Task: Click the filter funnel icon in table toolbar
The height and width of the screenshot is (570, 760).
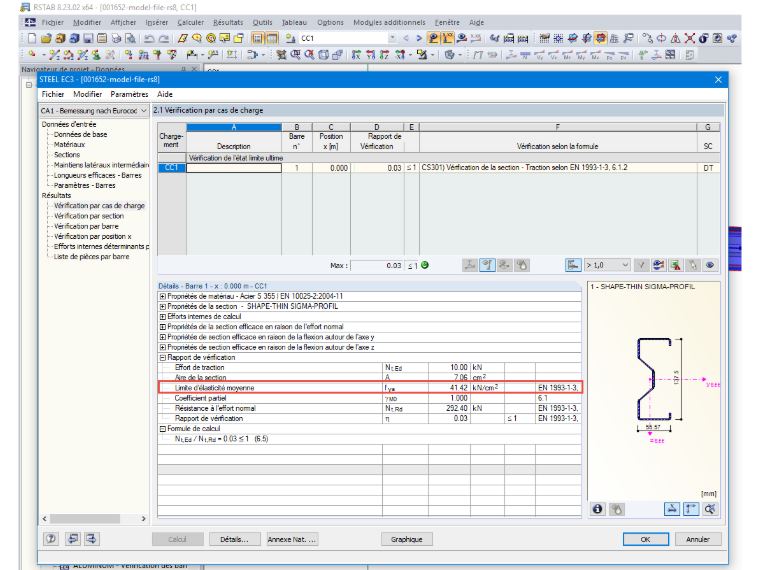Action: tap(641, 265)
